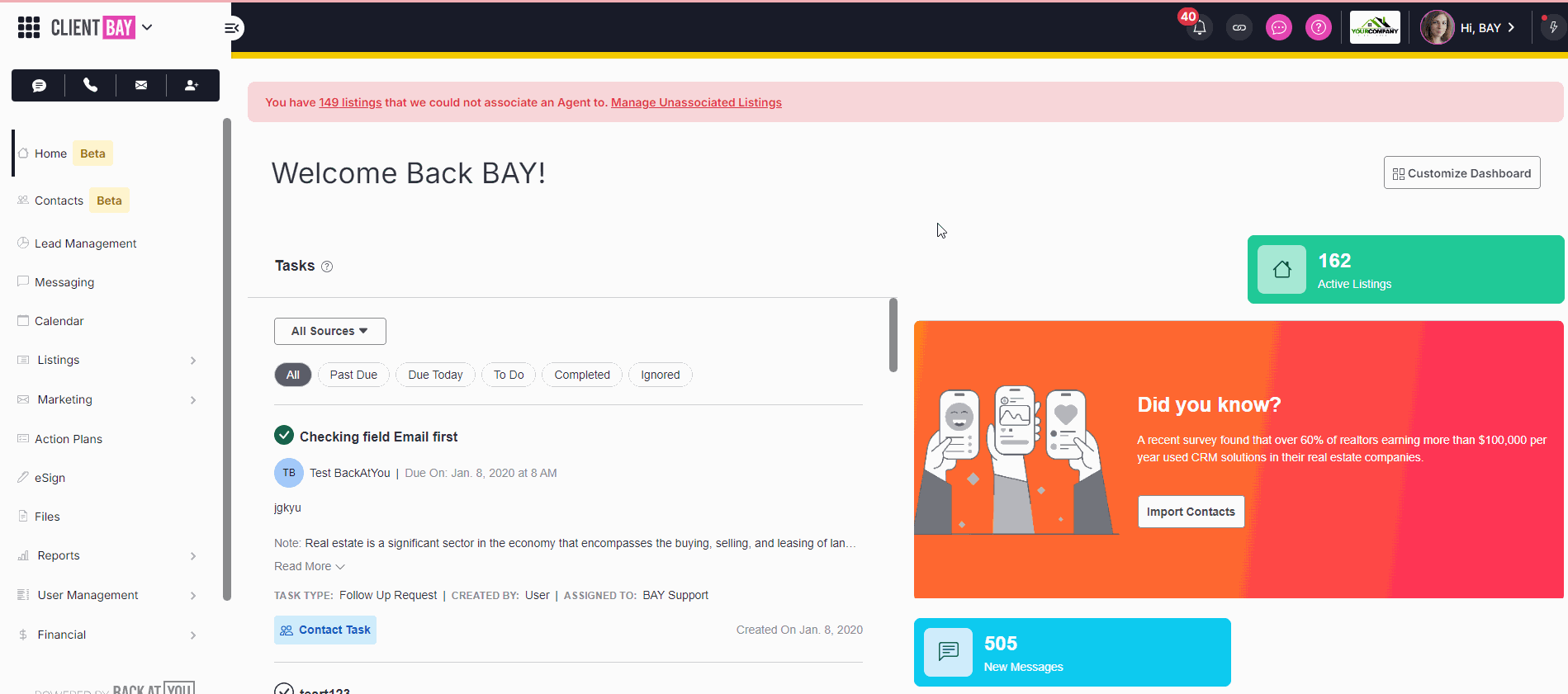Viewport: 1568px width, 694px height.
Task: Expand the Listings sidebar submenu
Action: (x=193, y=361)
